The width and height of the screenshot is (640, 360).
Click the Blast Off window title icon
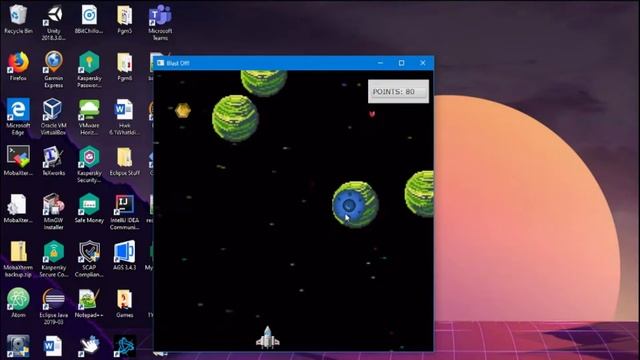[x=160, y=63]
